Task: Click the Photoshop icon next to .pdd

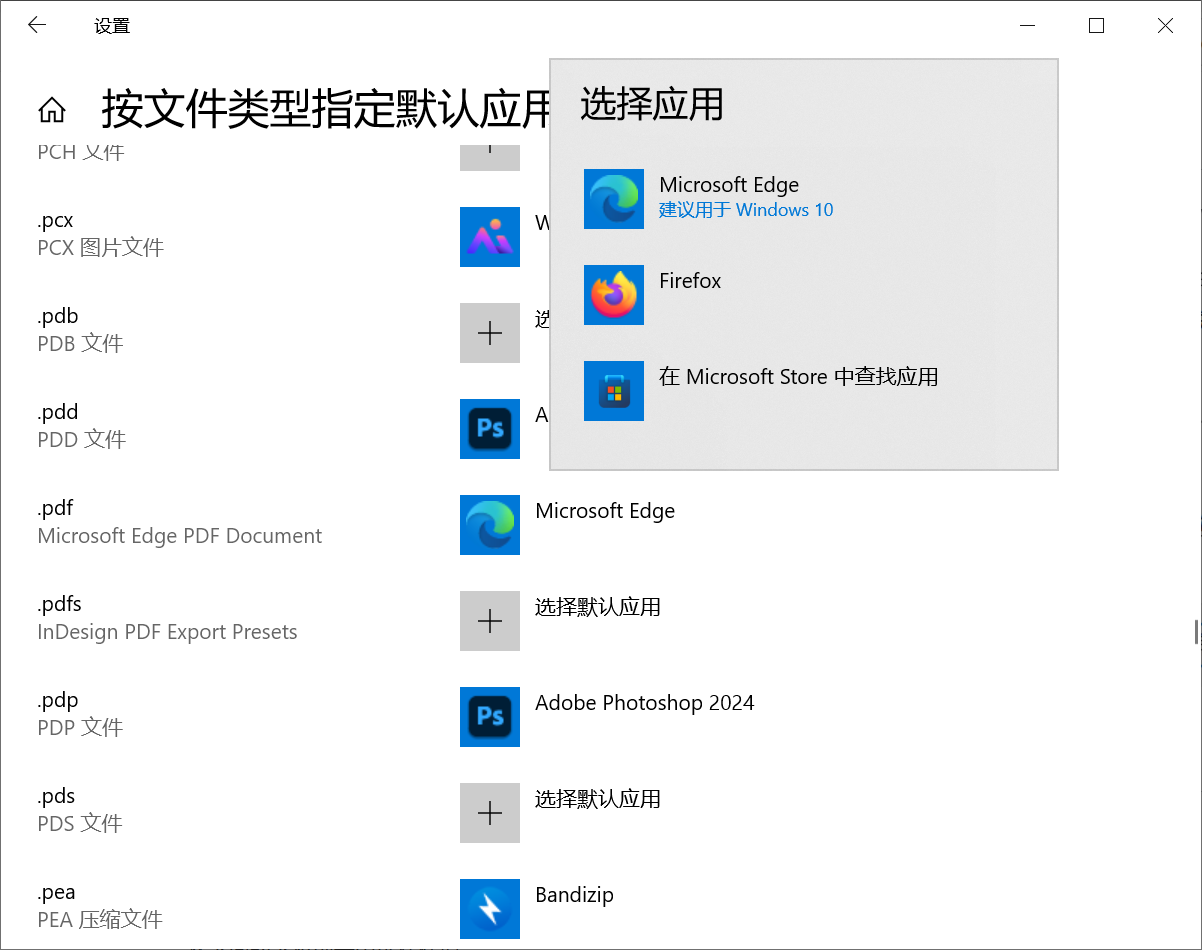Action: click(489, 429)
